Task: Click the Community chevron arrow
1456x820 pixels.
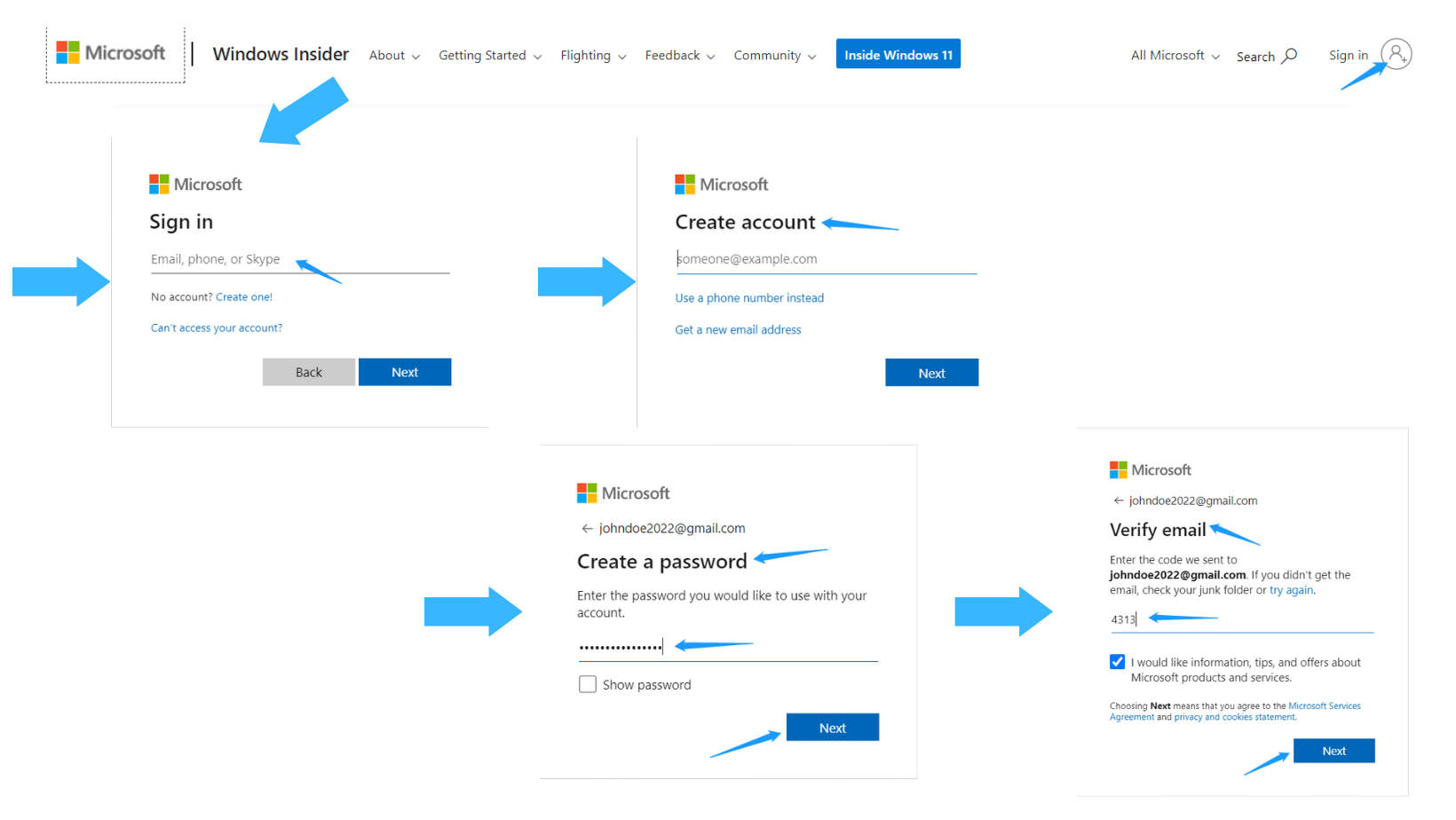Action: (x=811, y=57)
